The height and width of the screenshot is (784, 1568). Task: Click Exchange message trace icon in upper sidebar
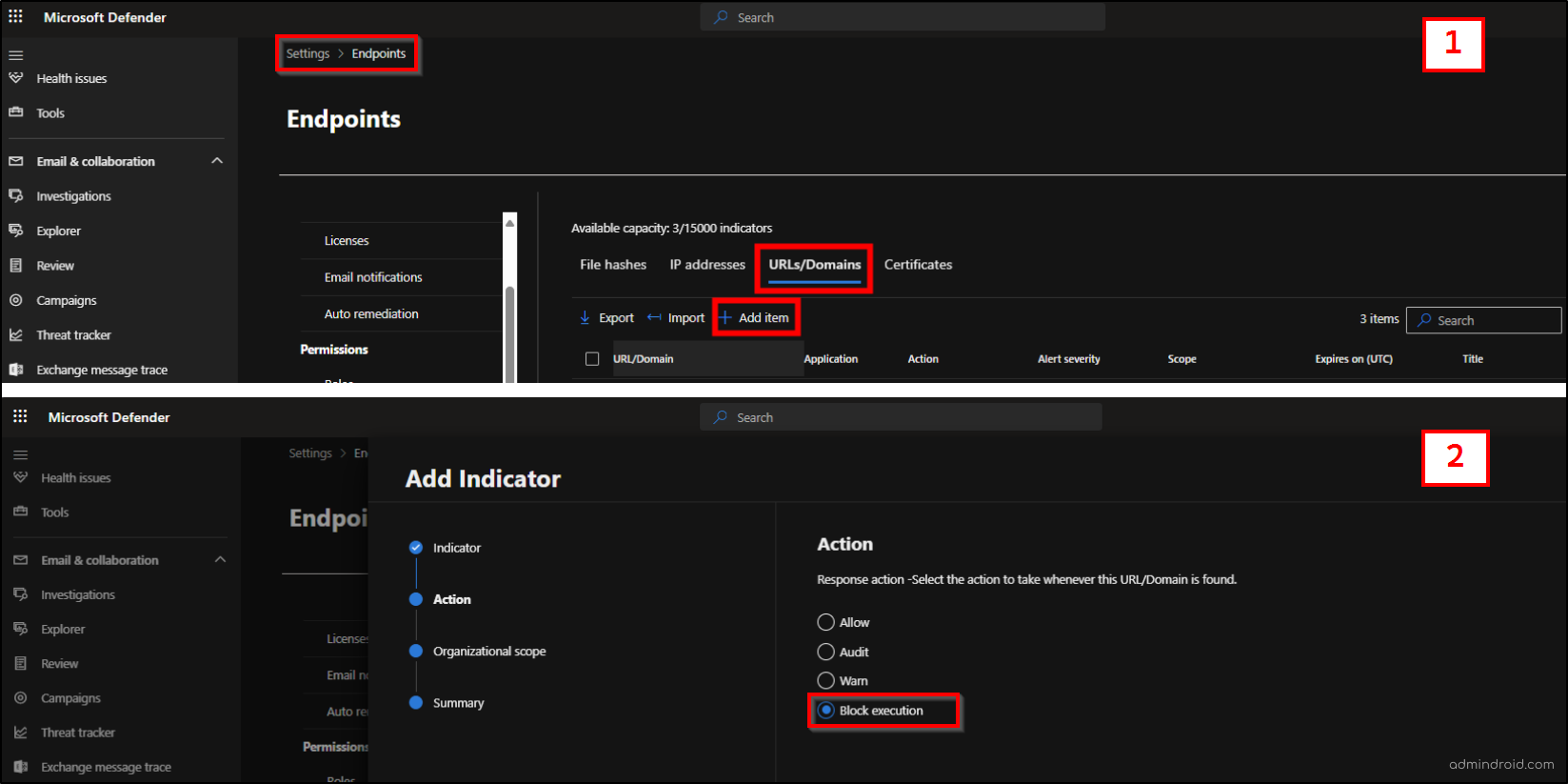[x=16, y=370]
